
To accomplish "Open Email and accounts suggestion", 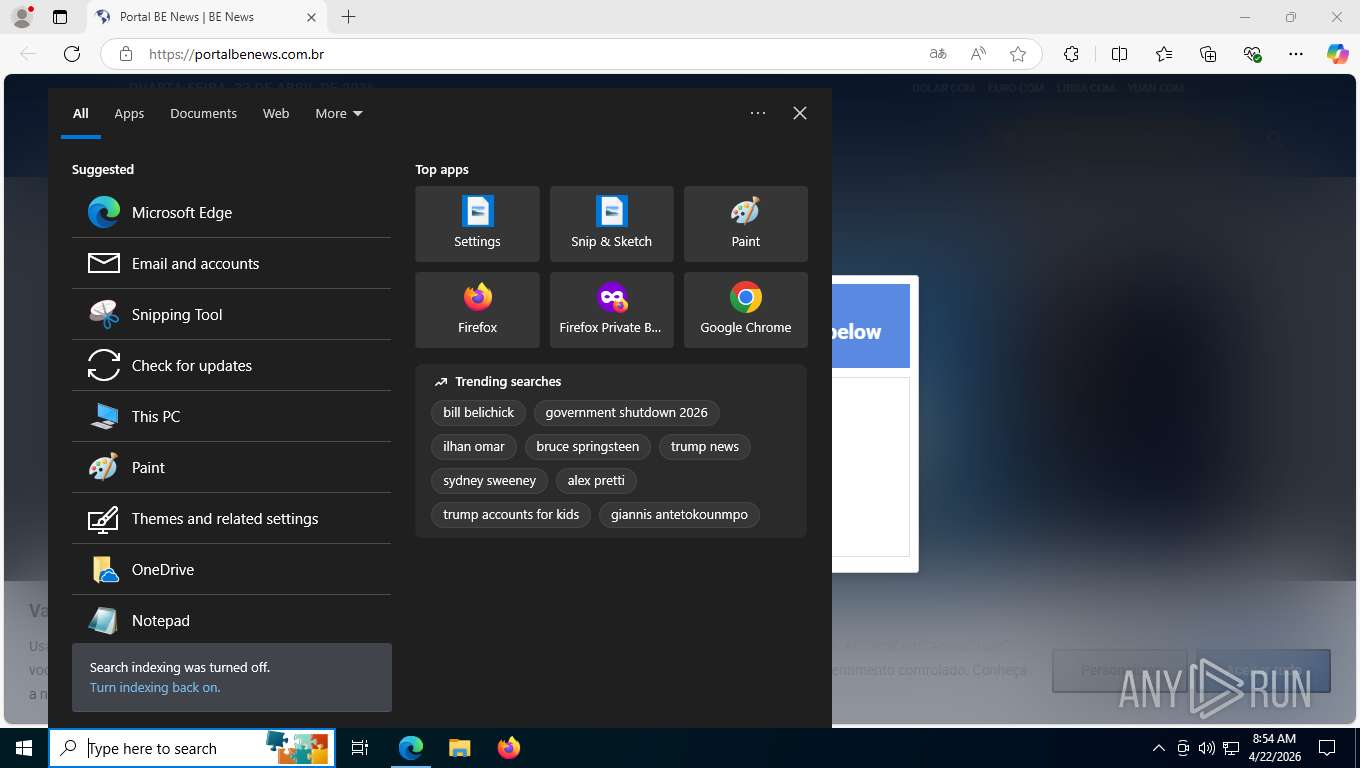I will (231, 263).
